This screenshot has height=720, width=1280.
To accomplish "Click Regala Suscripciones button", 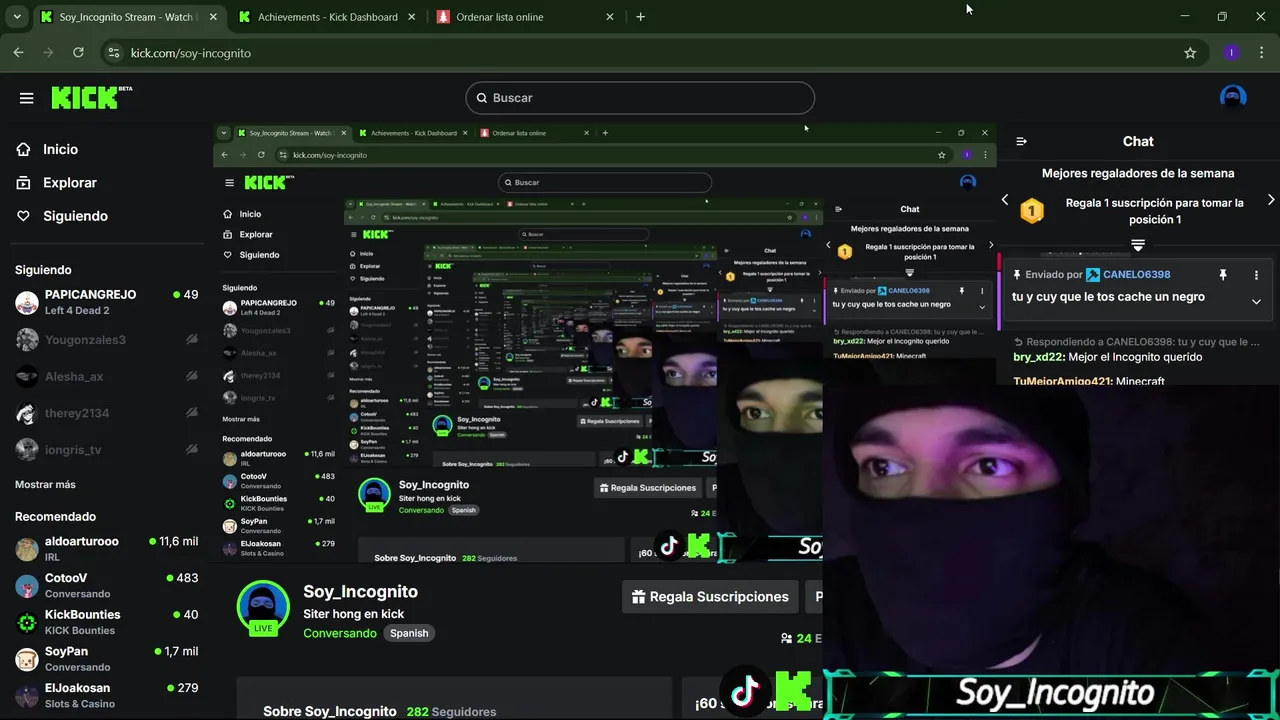I will [710, 597].
